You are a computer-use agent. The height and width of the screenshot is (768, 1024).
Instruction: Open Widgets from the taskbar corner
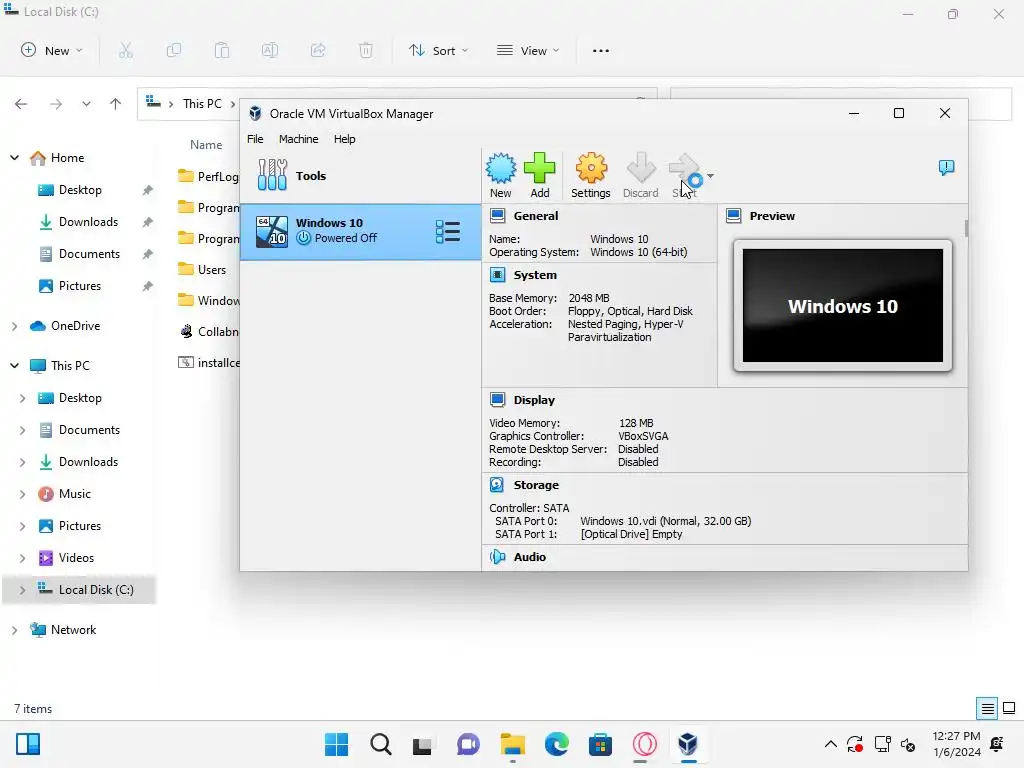28,744
